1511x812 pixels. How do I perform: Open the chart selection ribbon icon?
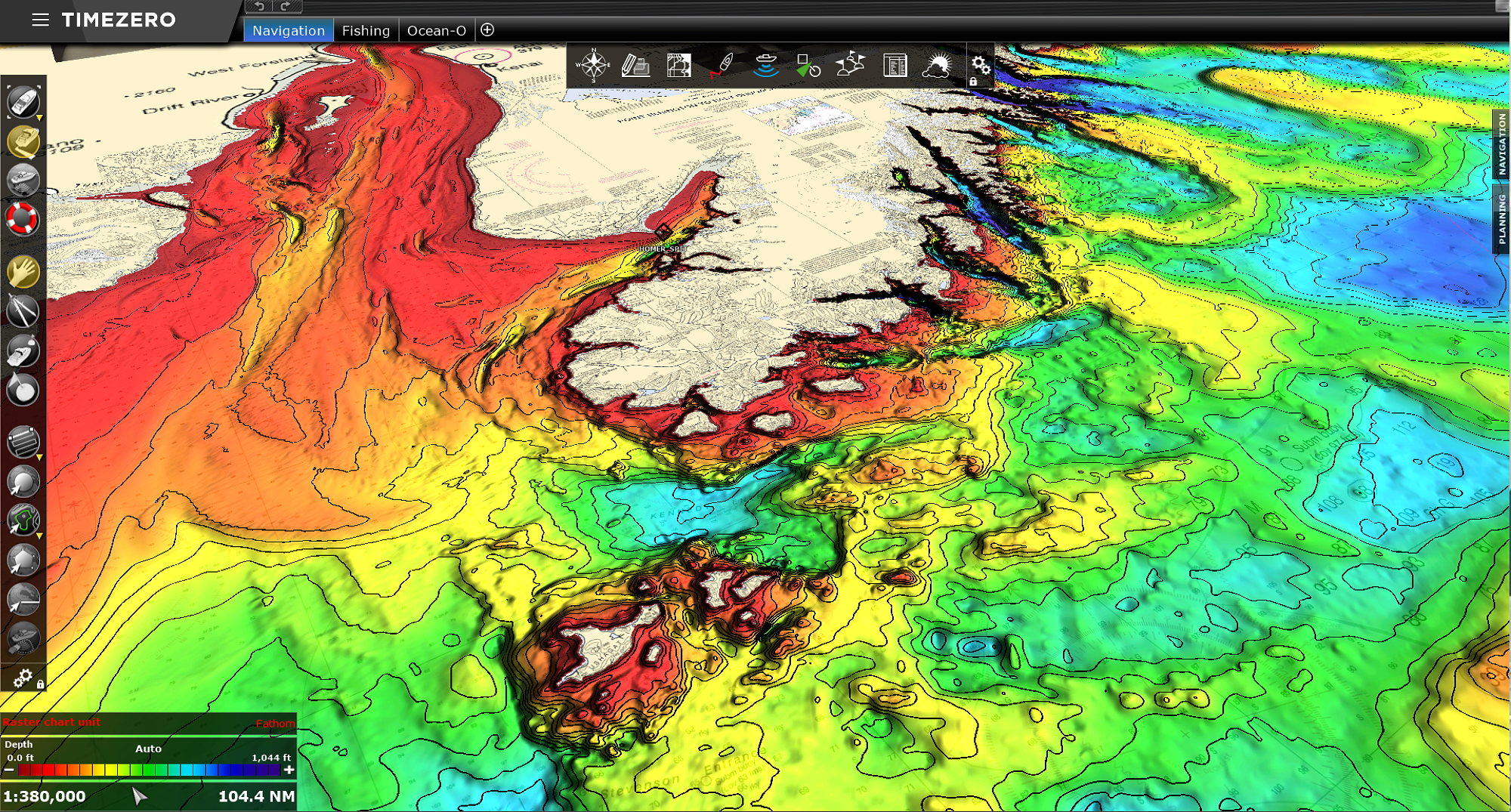pyautogui.click(x=678, y=66)
